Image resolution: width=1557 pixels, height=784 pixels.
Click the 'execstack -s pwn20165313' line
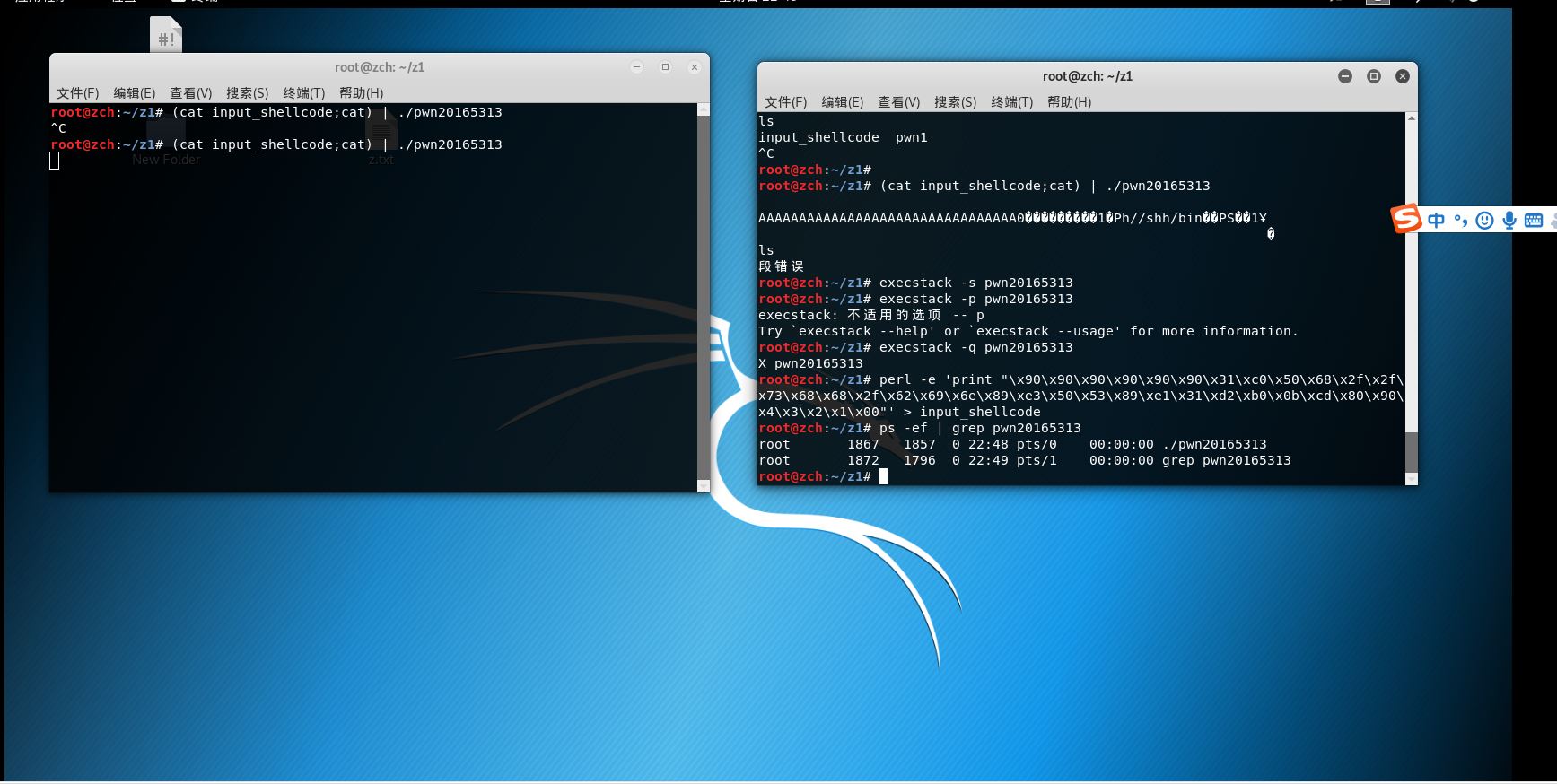915,283
